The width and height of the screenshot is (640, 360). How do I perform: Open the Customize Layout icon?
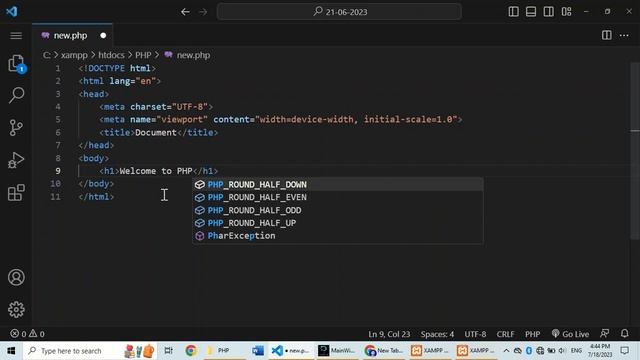(567, 11)
